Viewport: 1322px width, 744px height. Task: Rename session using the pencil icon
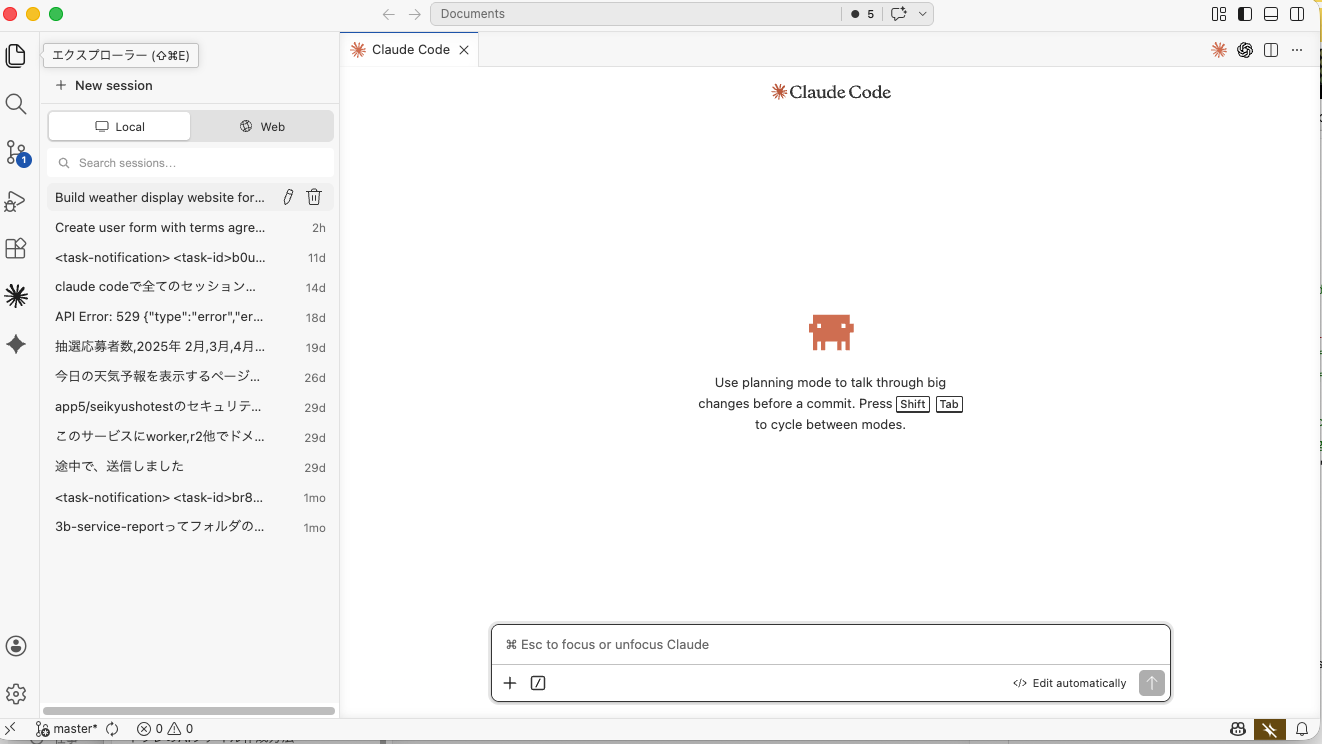pos(288,197)
